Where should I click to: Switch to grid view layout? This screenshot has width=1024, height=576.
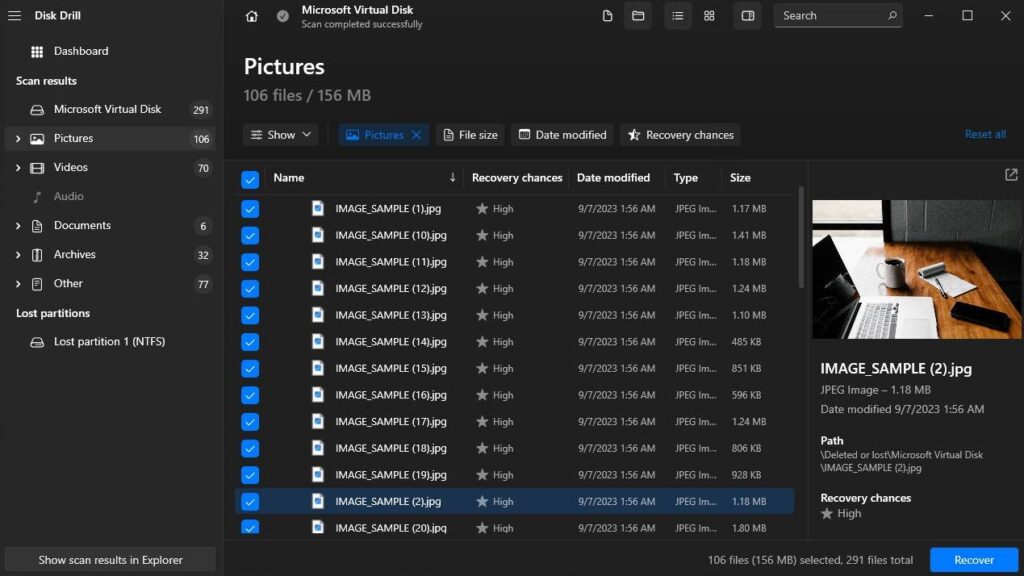(709, 16)
